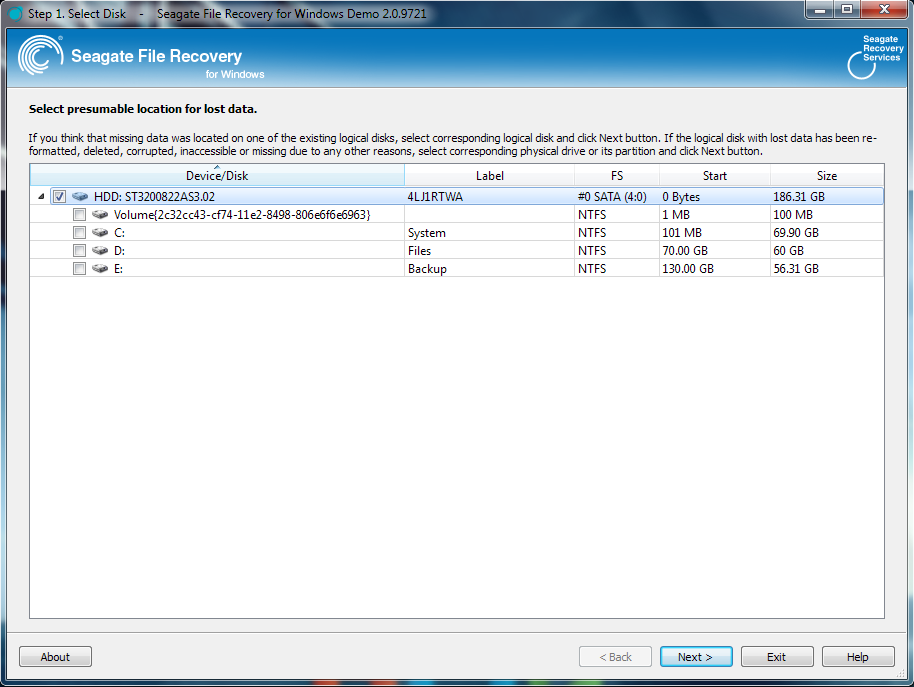This screenshot has width=914, height=687.
Task: Click the hard drive icon for HDD ST3200822AS3.02
Action: (80, 197)
